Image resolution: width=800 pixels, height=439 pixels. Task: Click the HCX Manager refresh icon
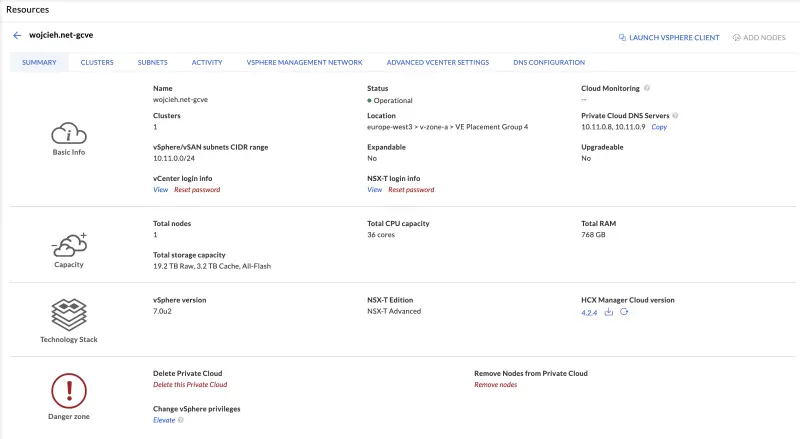tap(624, 312)
